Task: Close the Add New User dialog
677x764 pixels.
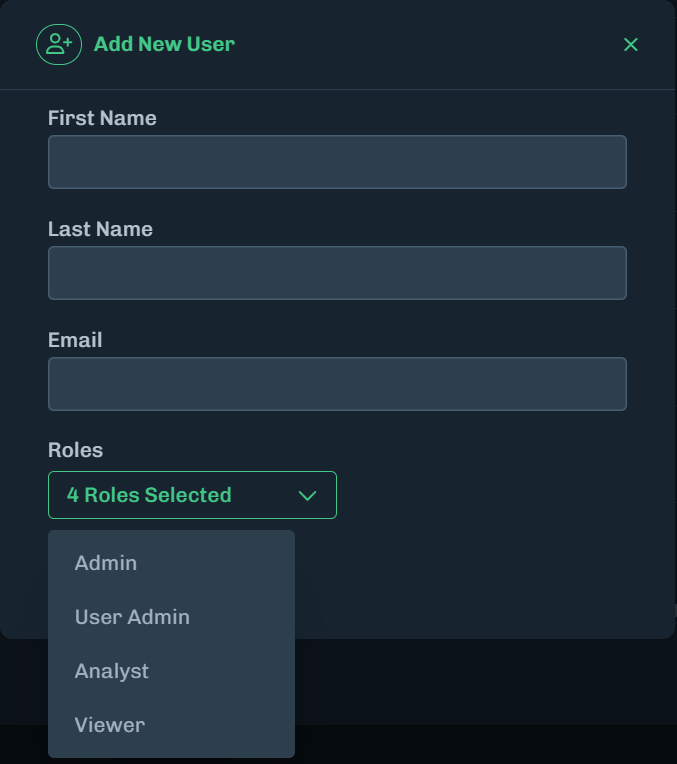Action: [x=631, y=44]
